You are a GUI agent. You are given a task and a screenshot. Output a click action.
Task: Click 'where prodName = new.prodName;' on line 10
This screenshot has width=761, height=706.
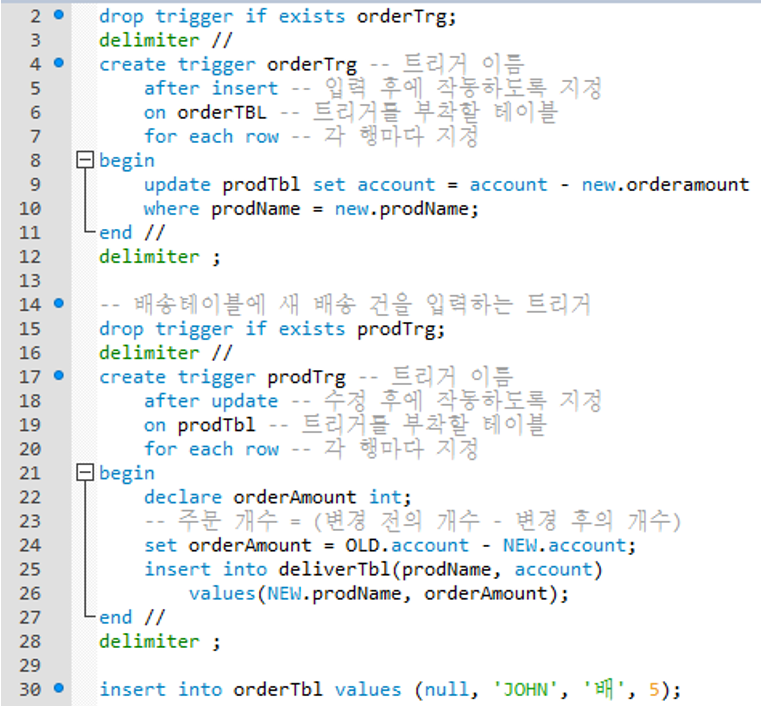click(312, 210)
